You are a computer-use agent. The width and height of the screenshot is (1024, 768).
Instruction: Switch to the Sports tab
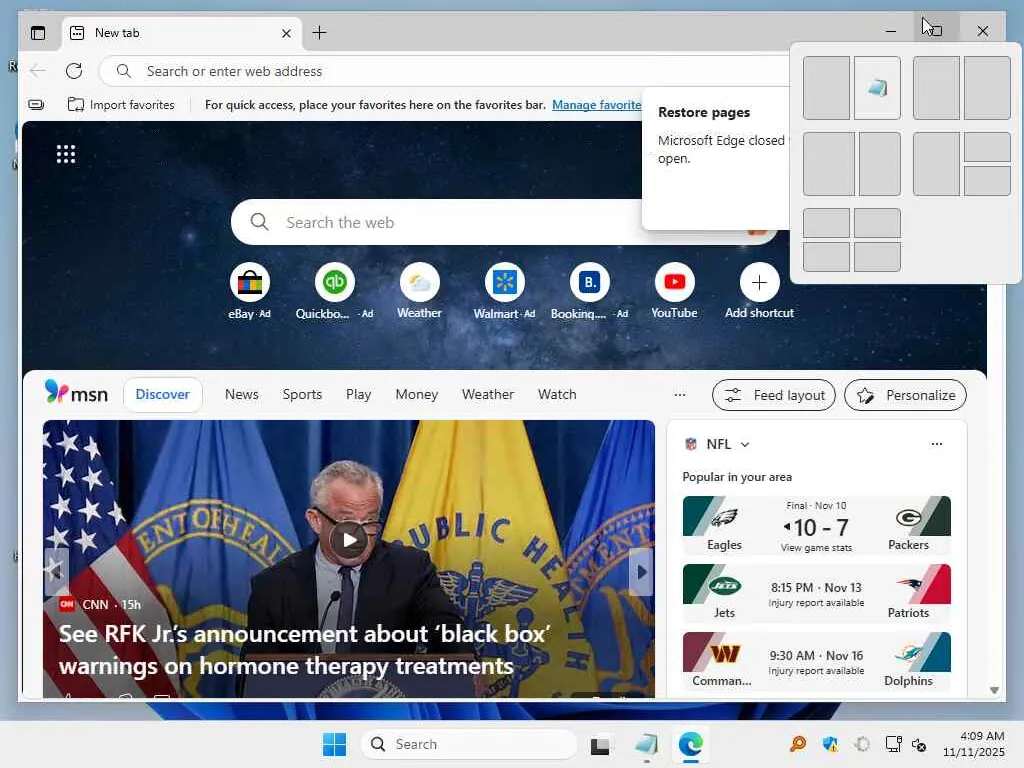[302, 394]
